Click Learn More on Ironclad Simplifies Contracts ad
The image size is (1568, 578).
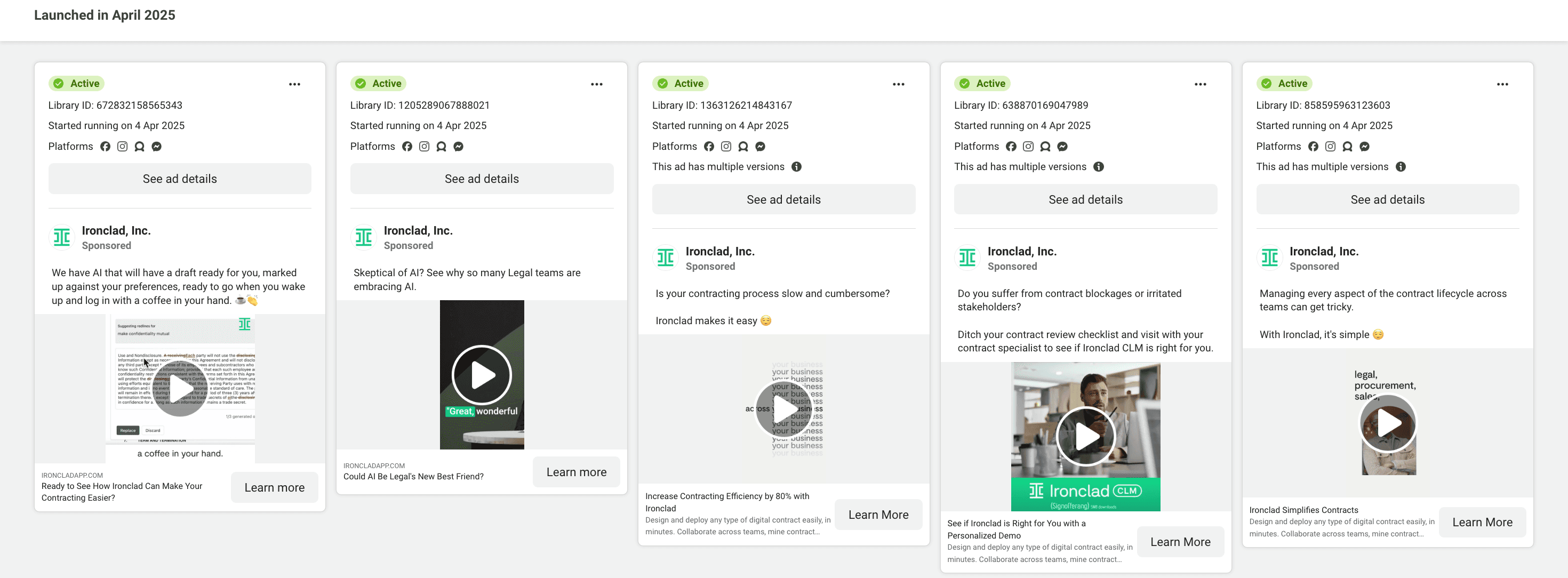(1482, 523)
